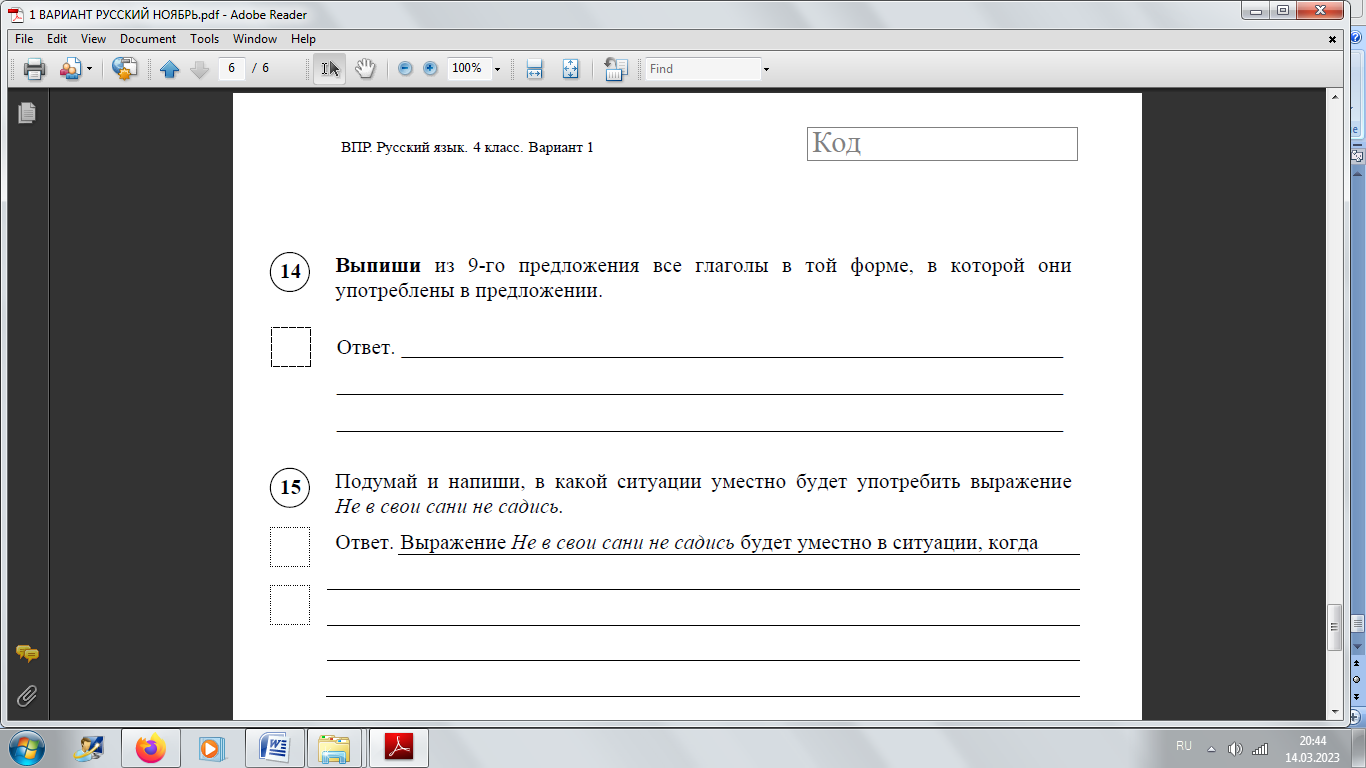Click the task number 15 circle
The height and width of the screenshot is (768, 1366).
coord(290,487)
